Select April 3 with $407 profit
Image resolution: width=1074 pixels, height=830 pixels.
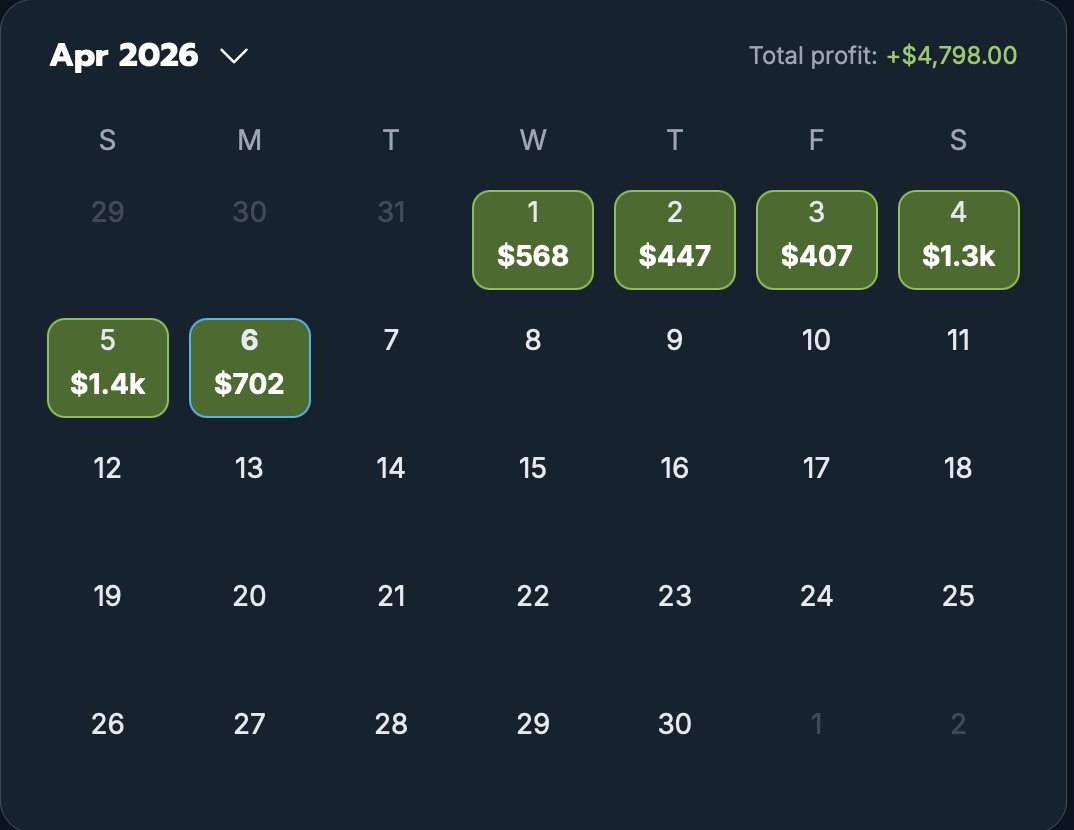(x=816, y=240)
